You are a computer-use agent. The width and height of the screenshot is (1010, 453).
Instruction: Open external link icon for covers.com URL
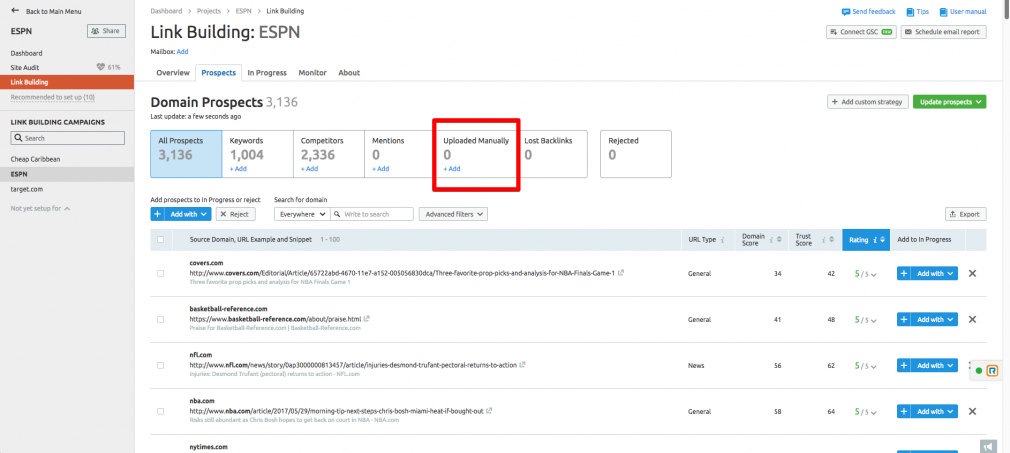(x=621, y=273)
